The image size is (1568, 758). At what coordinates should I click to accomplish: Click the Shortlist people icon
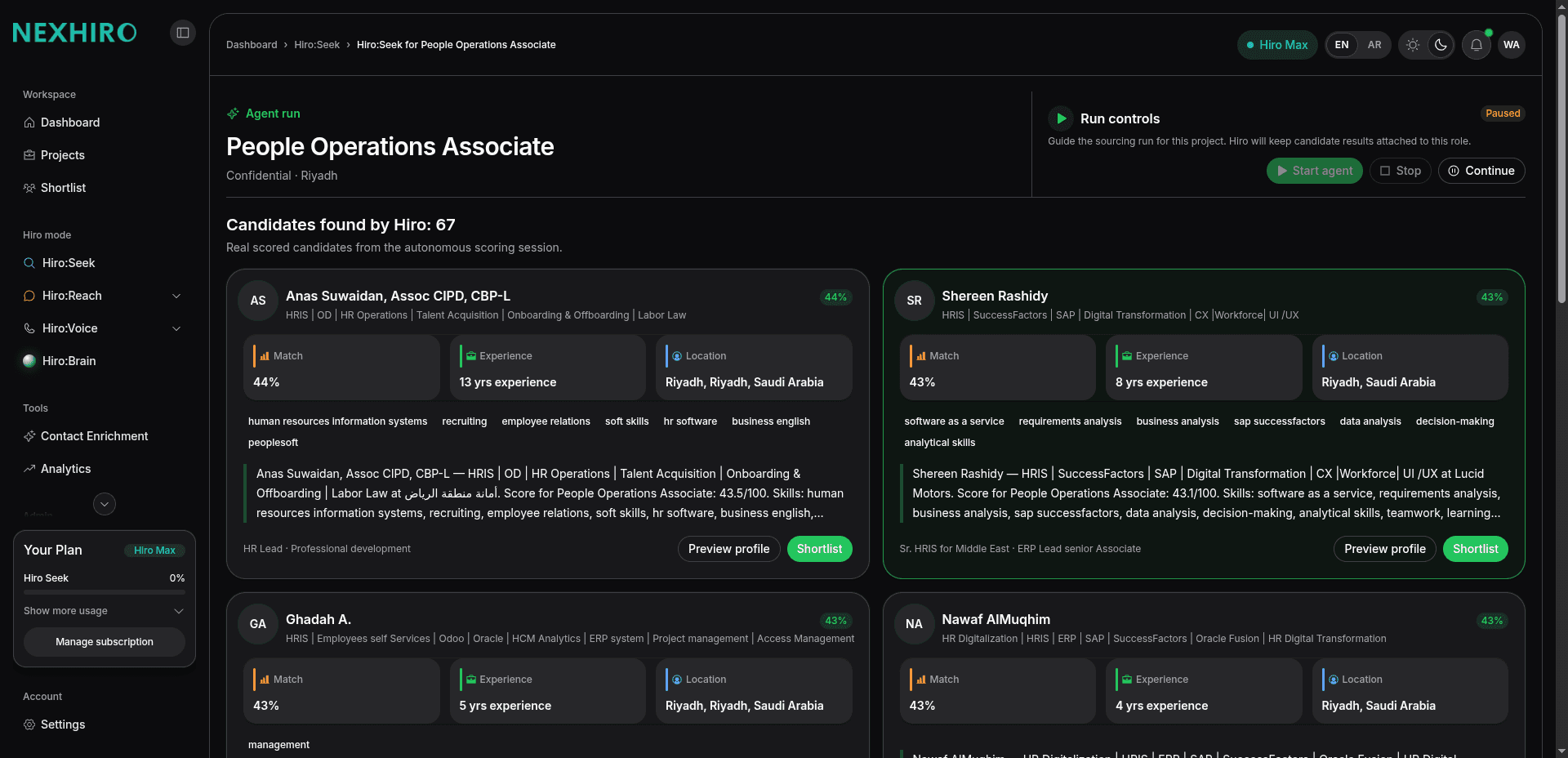coord(29,188)
